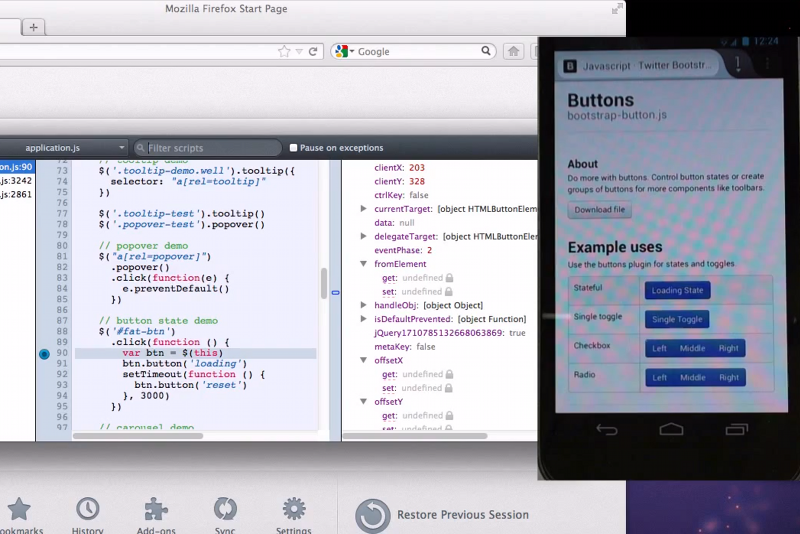Click the code pane vertical scrollbar thumb
The height and width of the screenshot is (534, 800).
pos(323,284)
